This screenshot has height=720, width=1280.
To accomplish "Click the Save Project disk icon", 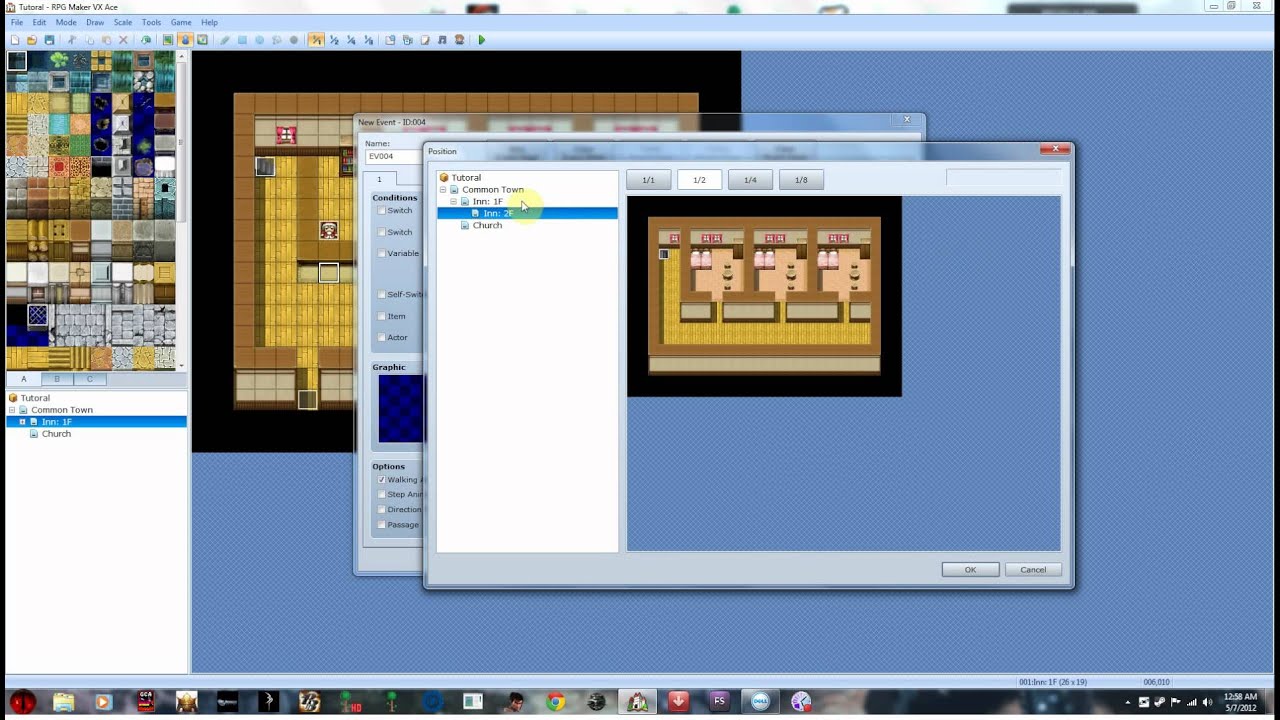I will tap(49, 40).
